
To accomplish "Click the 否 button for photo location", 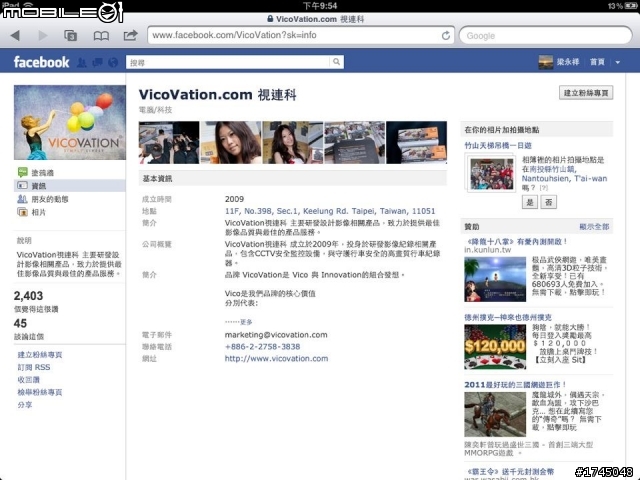I will pyautogui.click(x=548, y=202).
